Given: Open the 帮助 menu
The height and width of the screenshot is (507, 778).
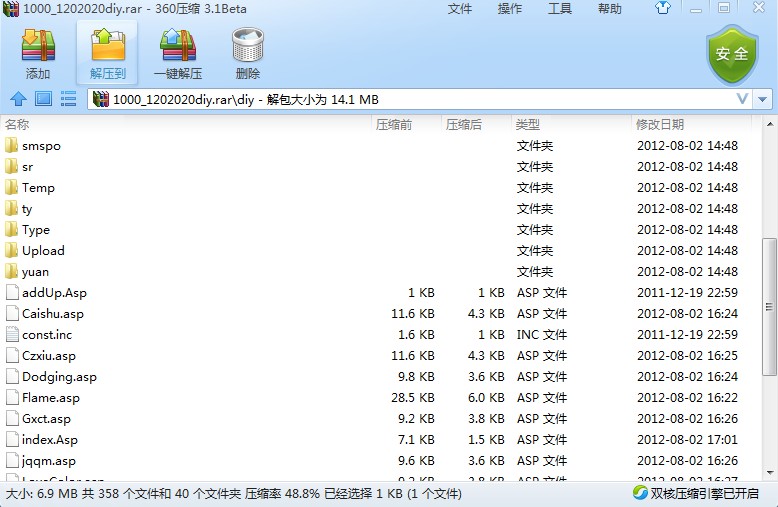Looking at the screenshot, I should [x=610, y=9].
